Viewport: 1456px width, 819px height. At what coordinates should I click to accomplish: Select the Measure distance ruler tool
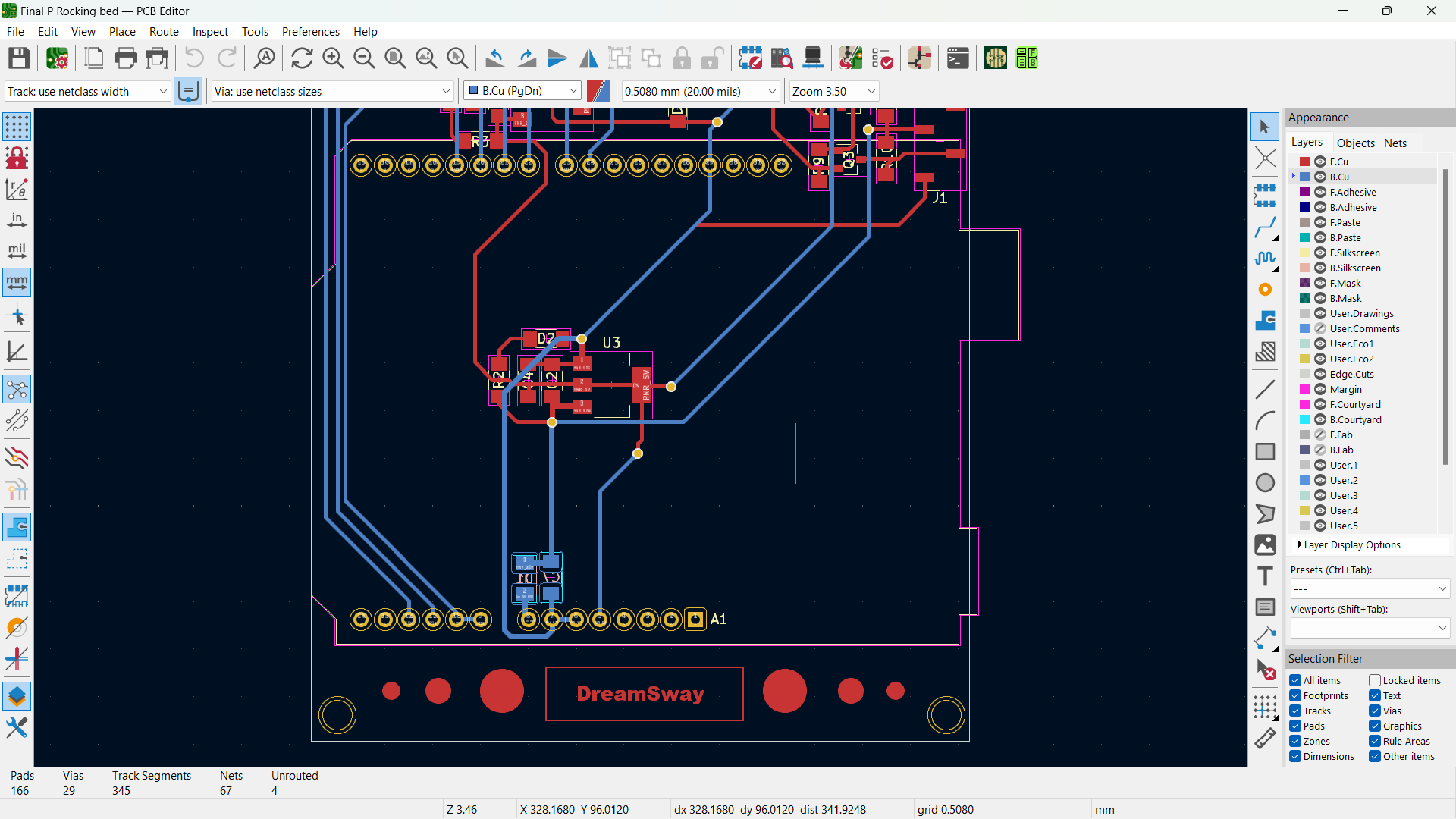pyautogui.click(x=1264, y=739)
